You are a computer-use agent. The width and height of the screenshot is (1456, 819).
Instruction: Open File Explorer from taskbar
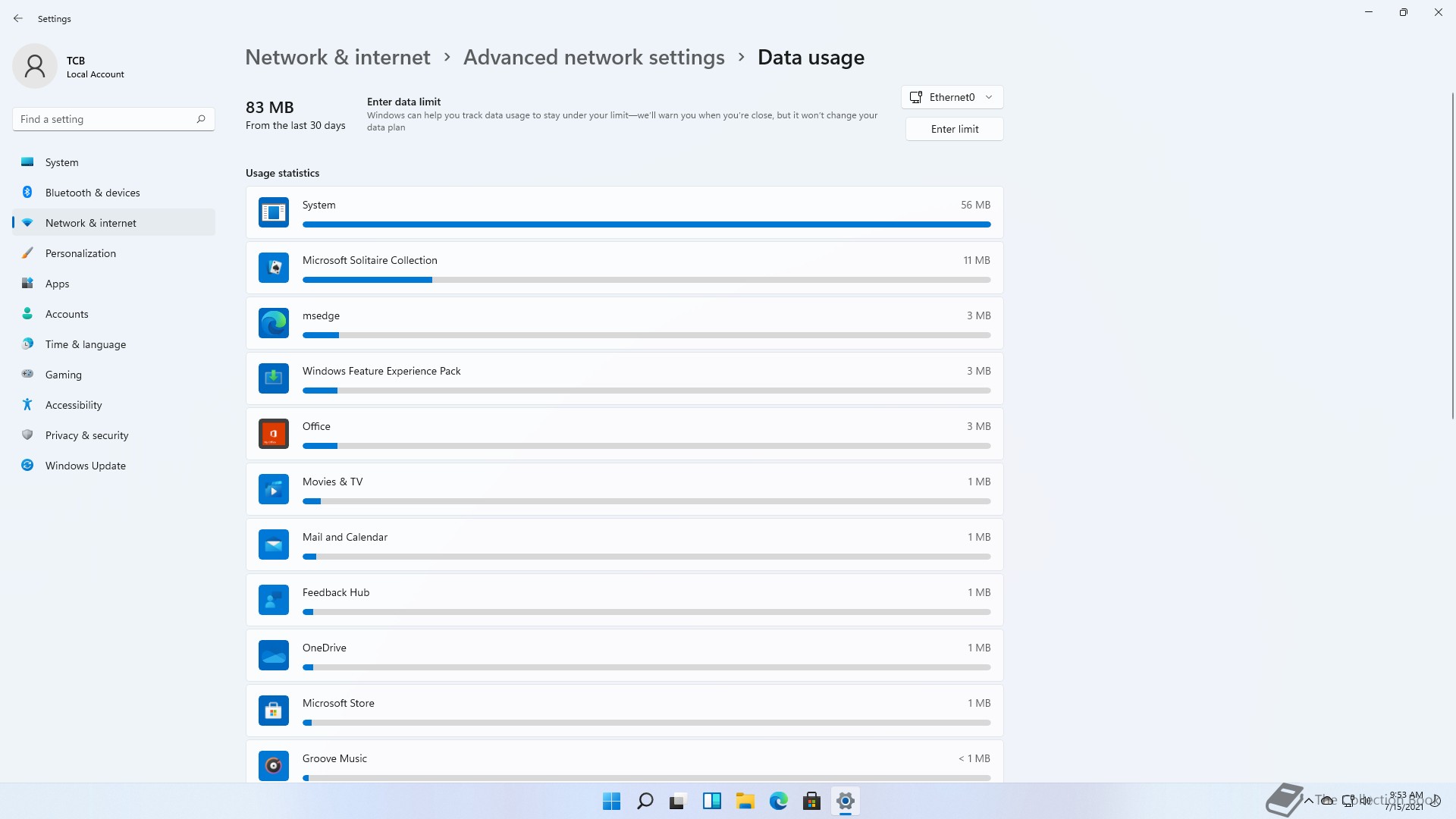[x=745, y=801]
